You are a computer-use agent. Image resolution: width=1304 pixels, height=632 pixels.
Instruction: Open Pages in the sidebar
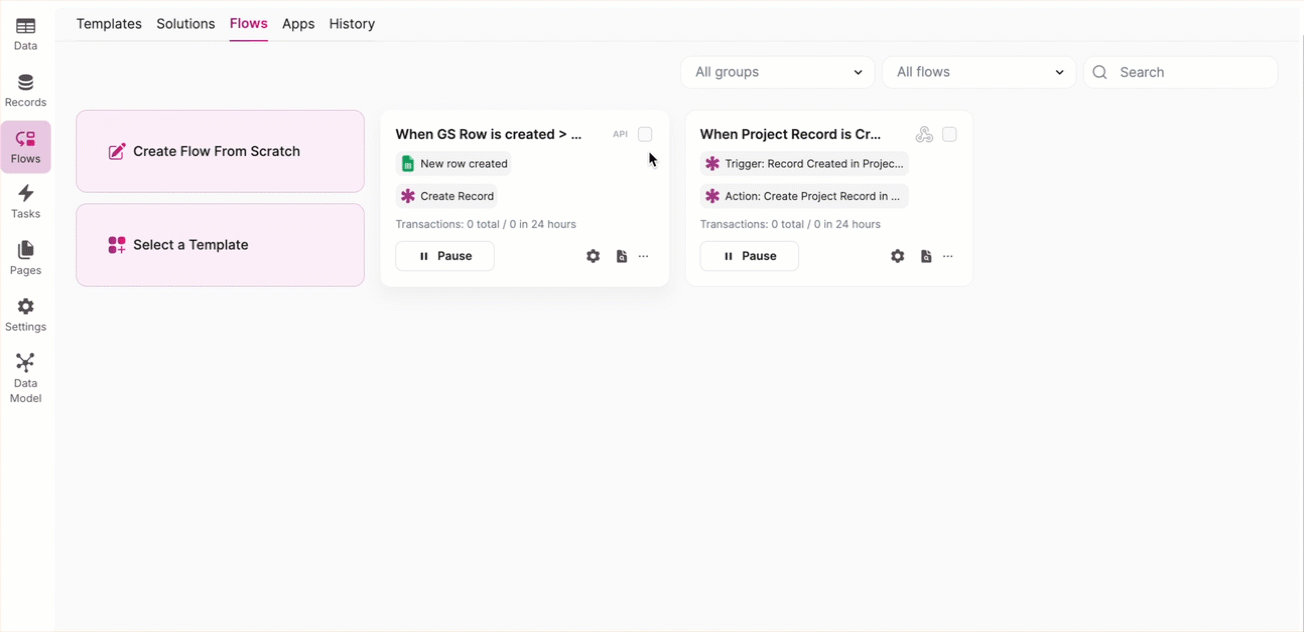pos(26,258)
